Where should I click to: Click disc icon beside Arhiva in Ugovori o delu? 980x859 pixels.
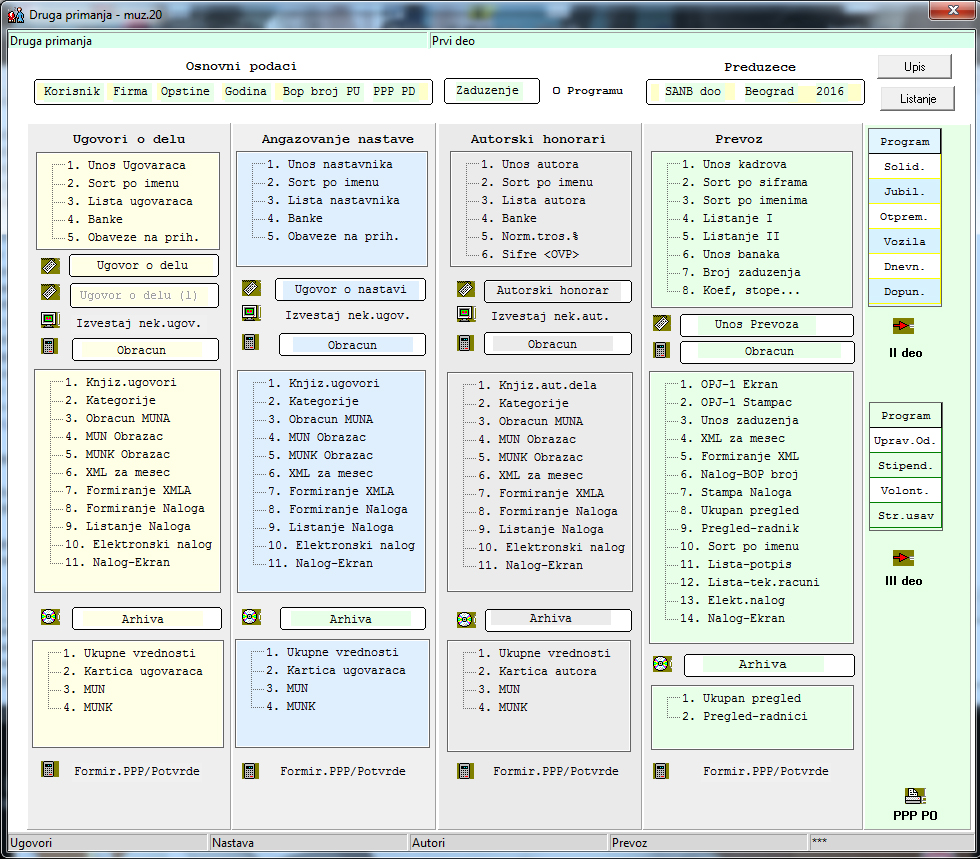pyautogui.click(x=50, y=617)
